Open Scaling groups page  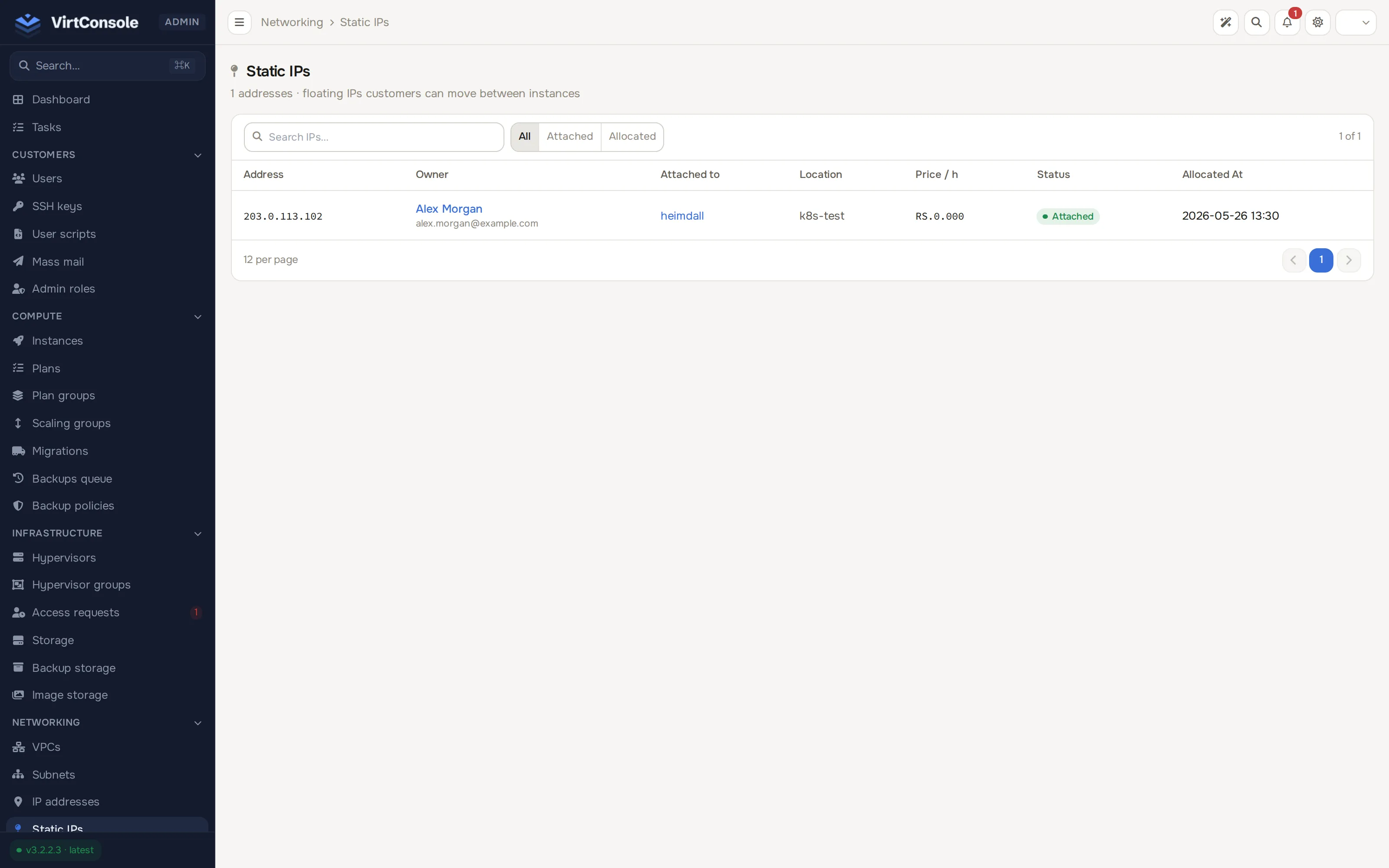[x=107, y=423]
